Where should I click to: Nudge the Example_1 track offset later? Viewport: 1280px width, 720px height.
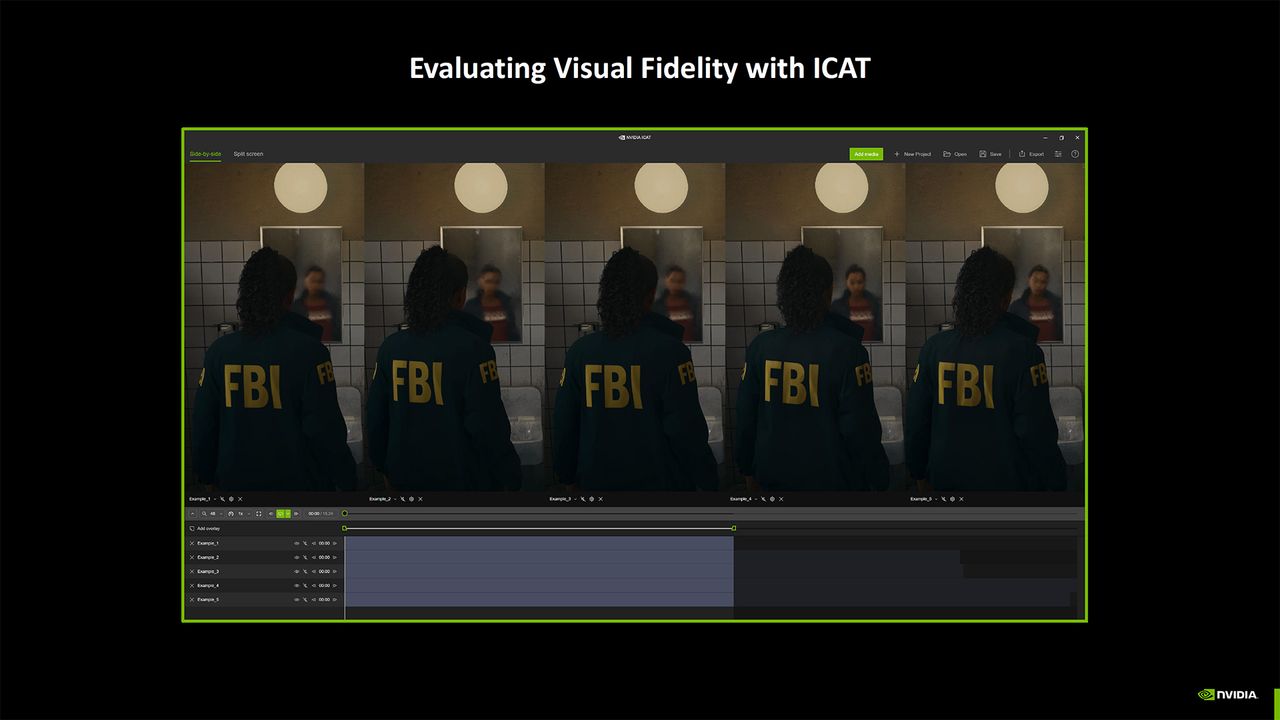point(334,543)
